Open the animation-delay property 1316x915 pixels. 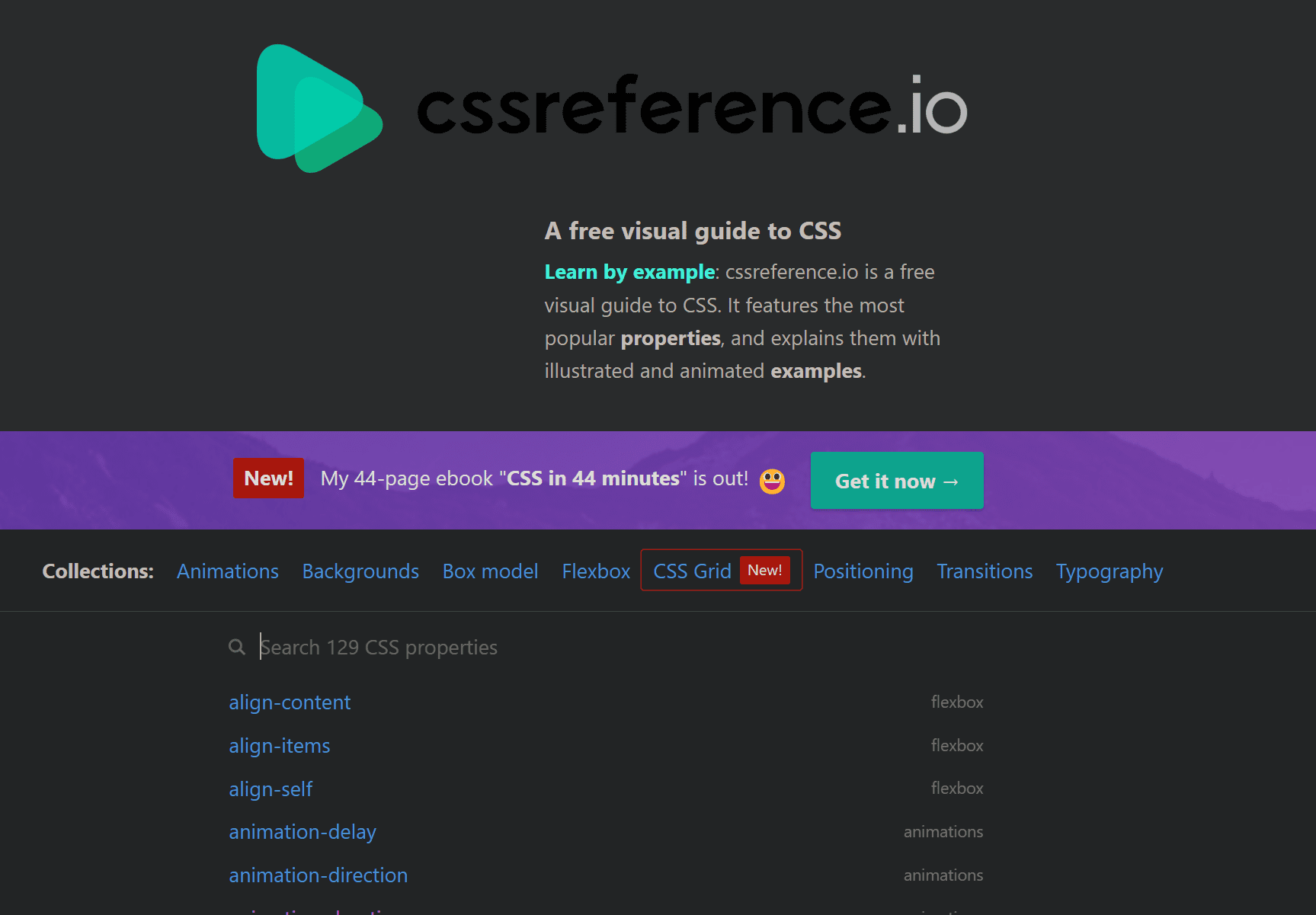click(x=303, y=832)
